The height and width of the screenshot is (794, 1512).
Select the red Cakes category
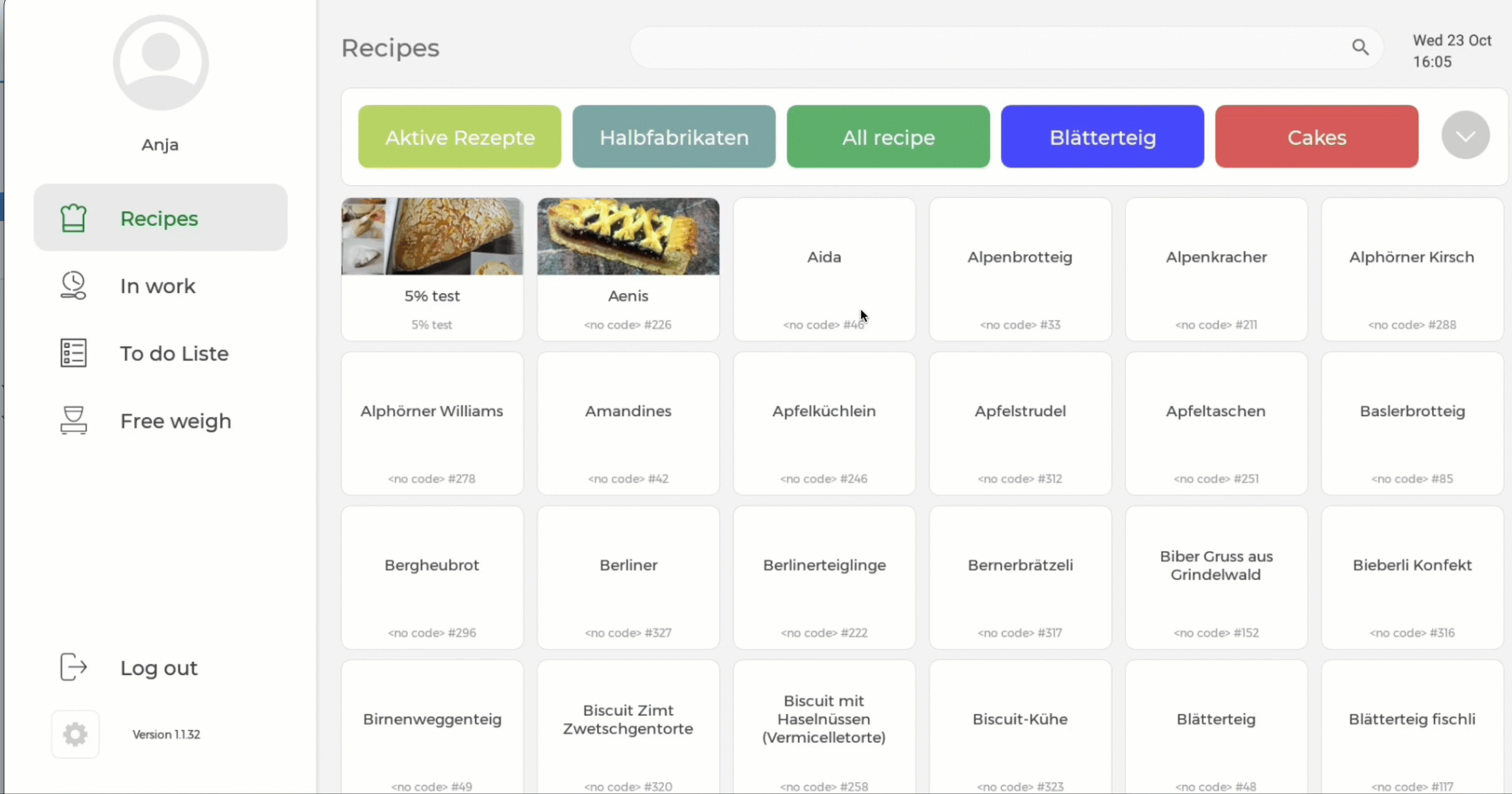[1316, 137]
